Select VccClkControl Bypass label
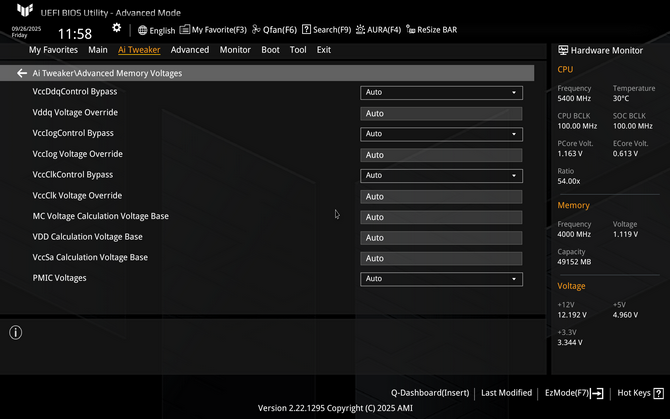This screenshot has height=419, width=670. (73, 175)
